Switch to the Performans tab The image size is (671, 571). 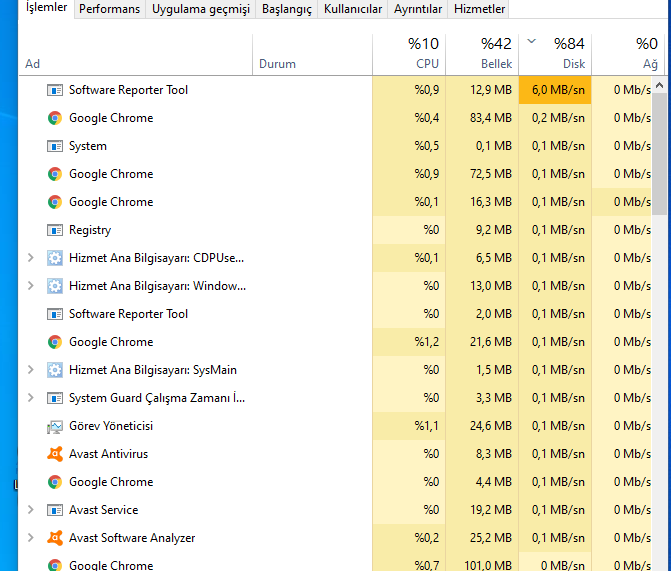click(109, 9)
